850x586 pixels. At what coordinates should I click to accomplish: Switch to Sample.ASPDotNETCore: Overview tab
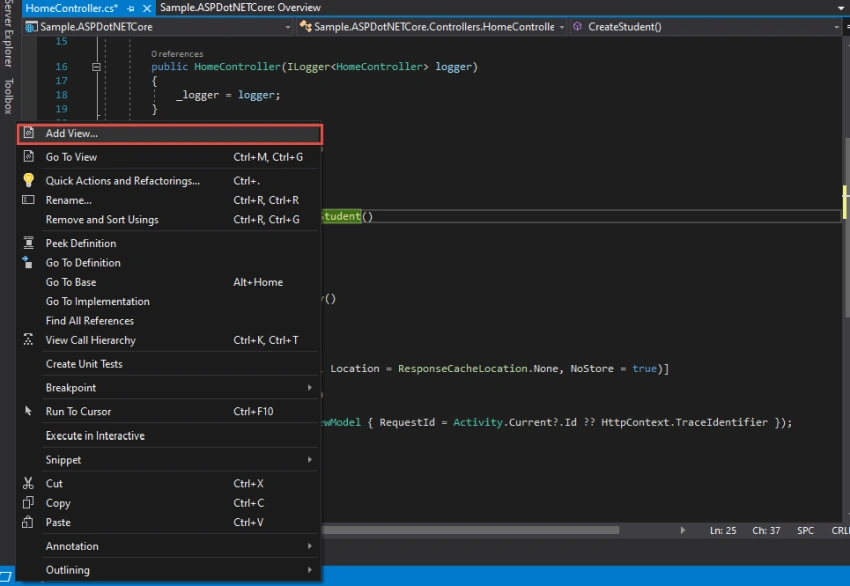pos(240,8)
